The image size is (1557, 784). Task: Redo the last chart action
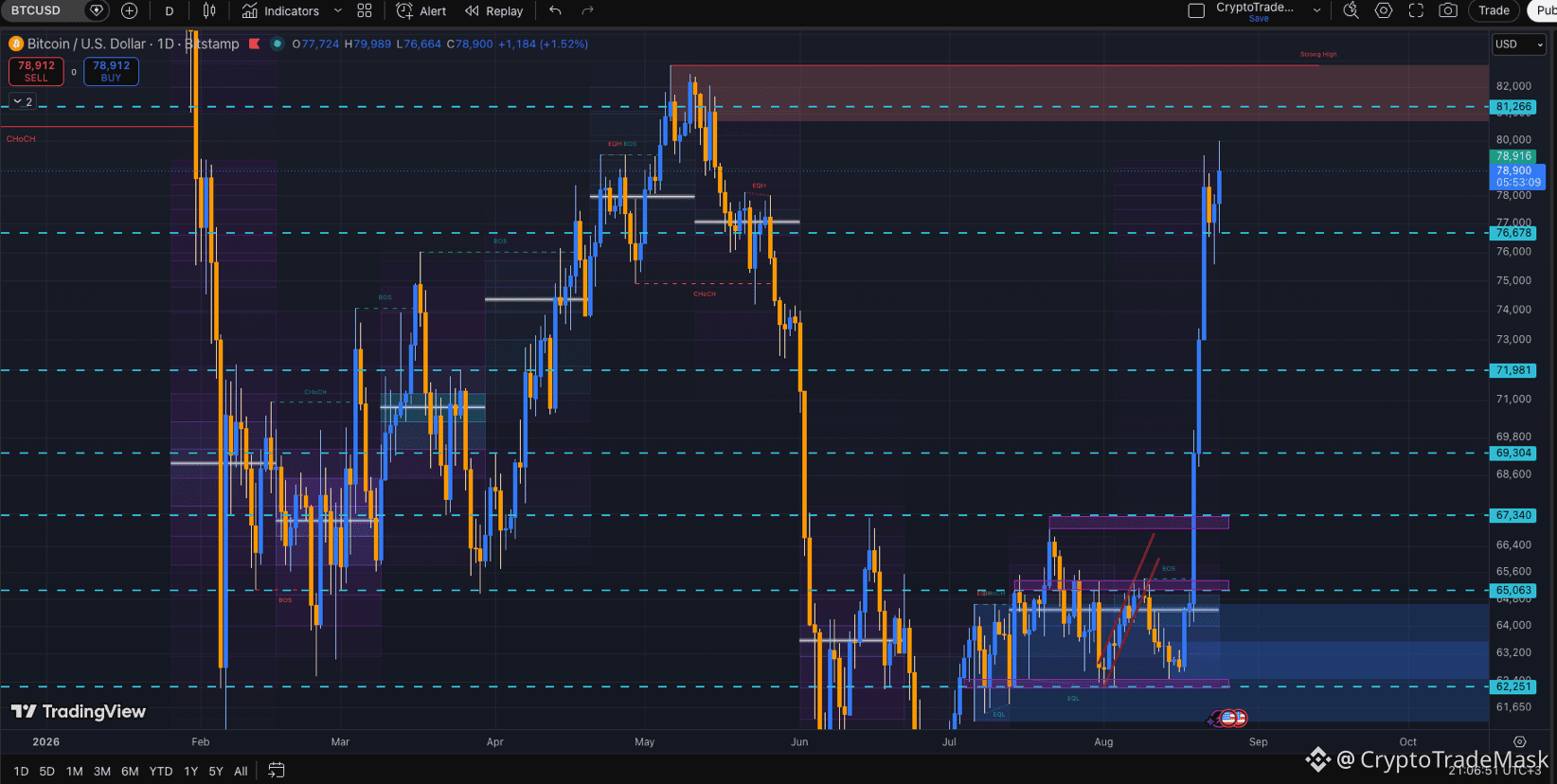click(587, 11)
